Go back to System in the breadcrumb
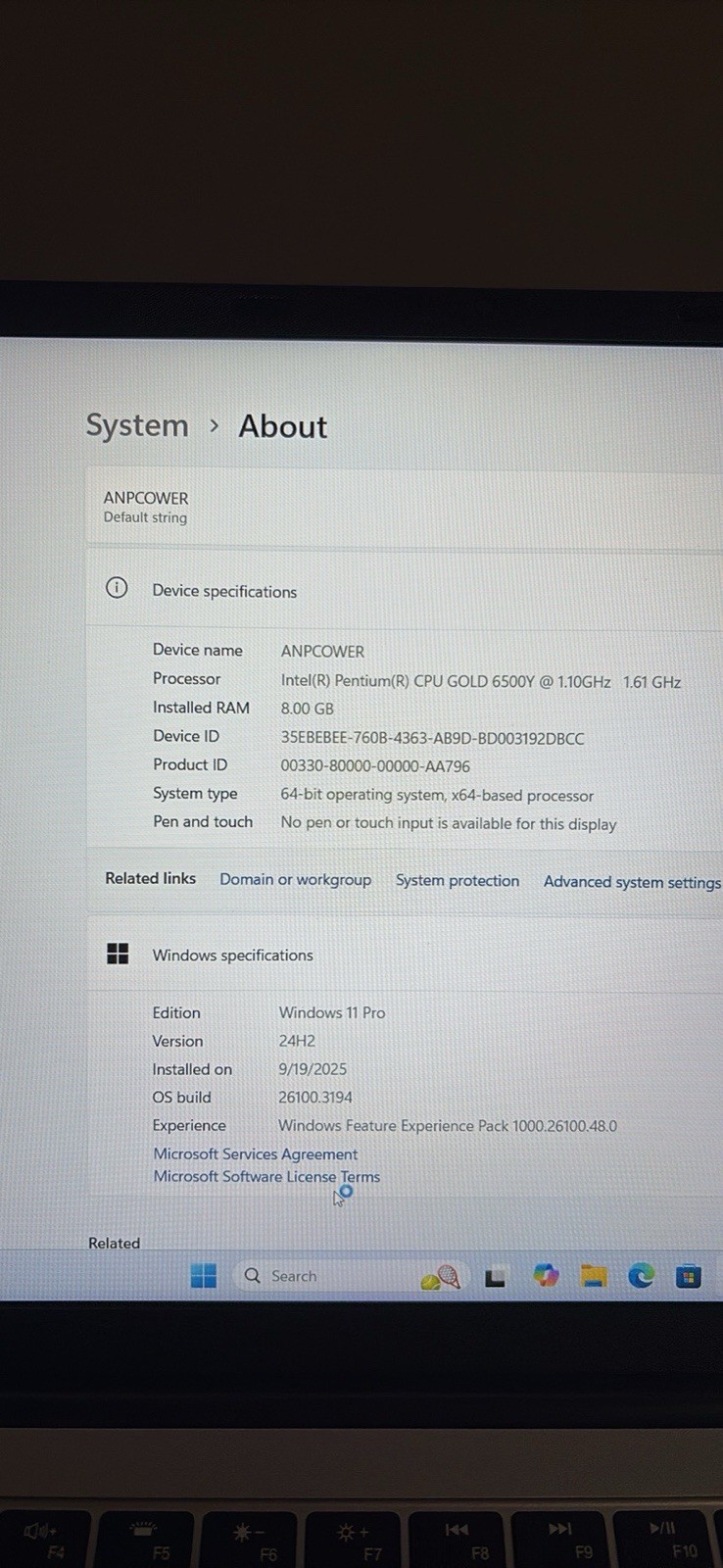The width and height of the screenshot is (723, 1568). point(137,425)
